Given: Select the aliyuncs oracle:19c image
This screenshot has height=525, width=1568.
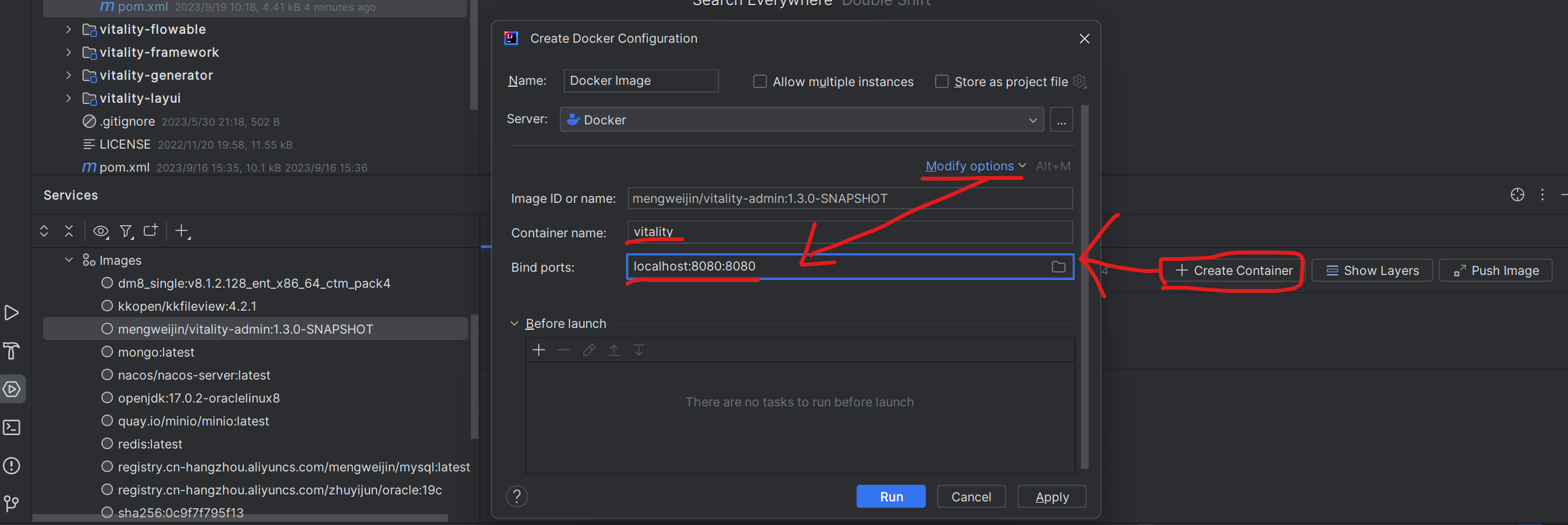Looking at the screenshot, I should click(280, 490).
